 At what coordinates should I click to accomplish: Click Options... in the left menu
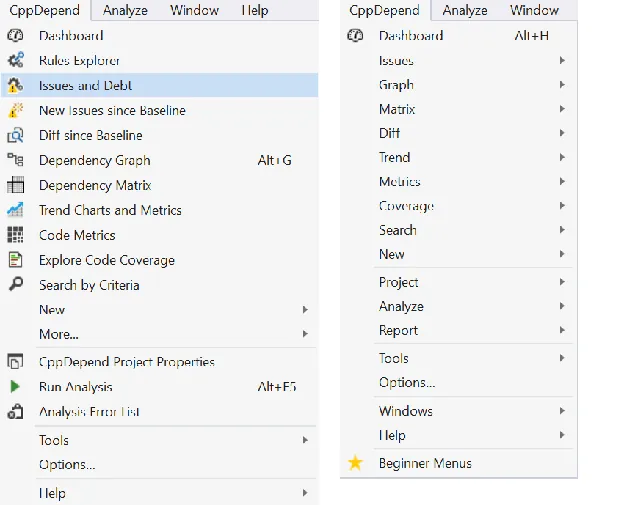click(x=160, y=464)
